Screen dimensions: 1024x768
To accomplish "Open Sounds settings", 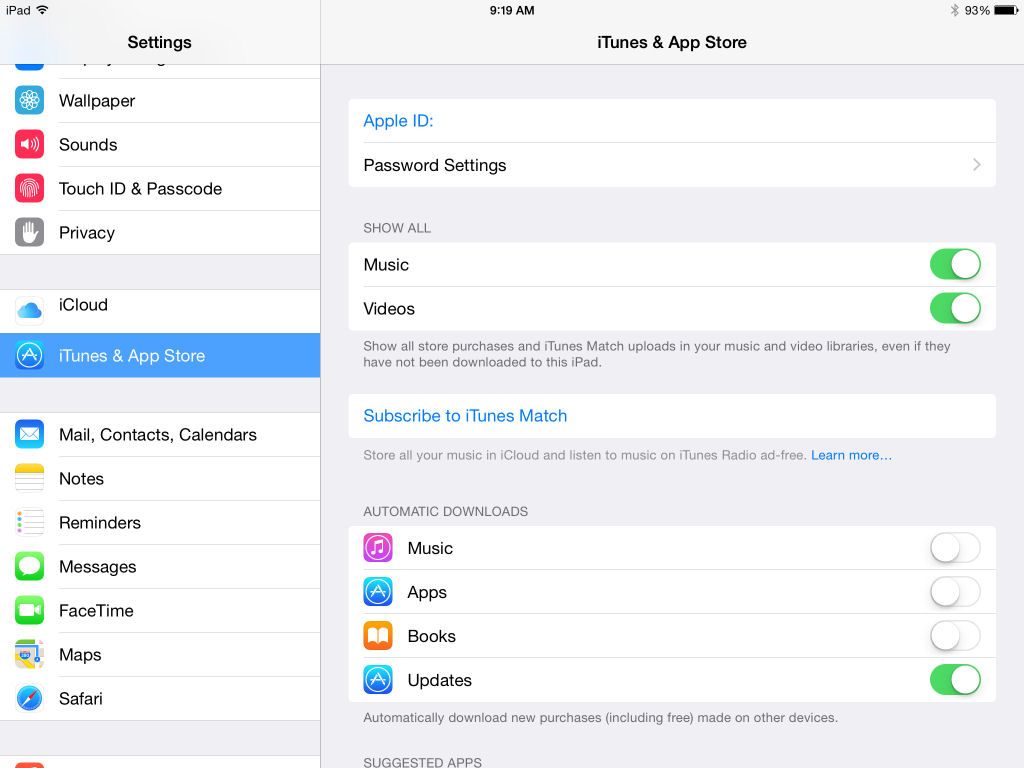I will click(x=160, y=144).
